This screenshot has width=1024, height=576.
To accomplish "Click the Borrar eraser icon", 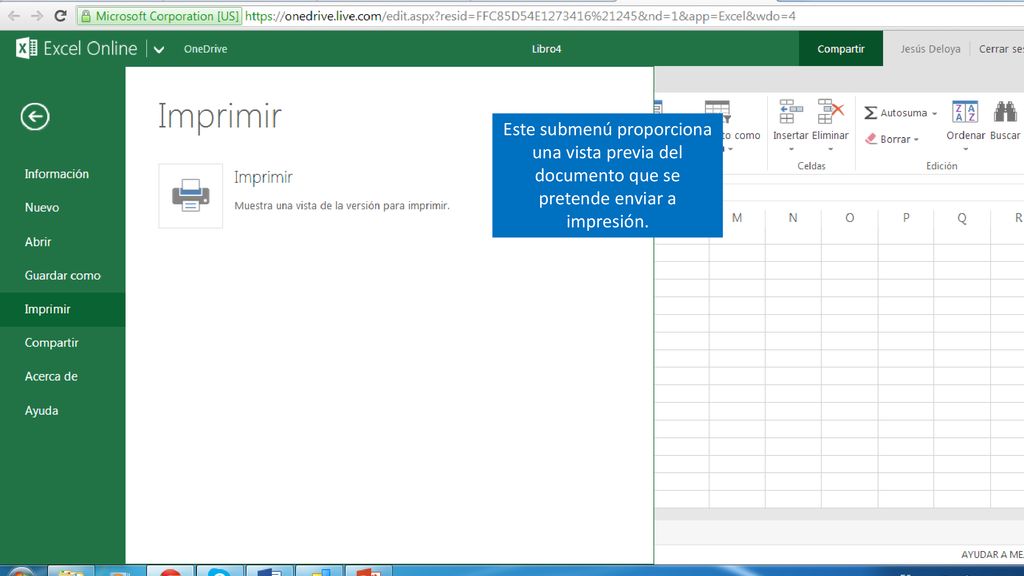I will coord(871,139).
